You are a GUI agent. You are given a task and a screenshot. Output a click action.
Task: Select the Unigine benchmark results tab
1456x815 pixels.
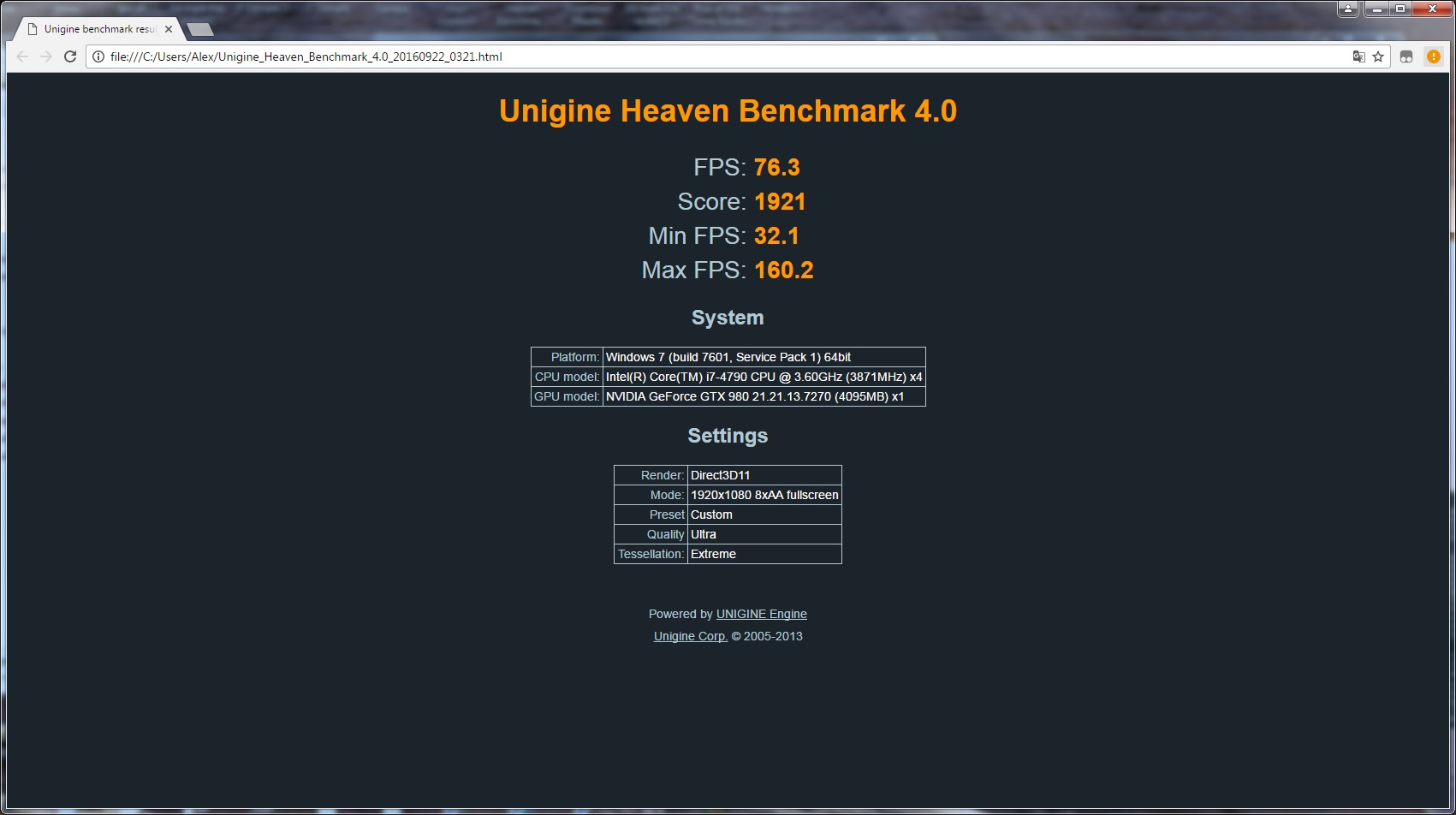[x=98, y=29]
